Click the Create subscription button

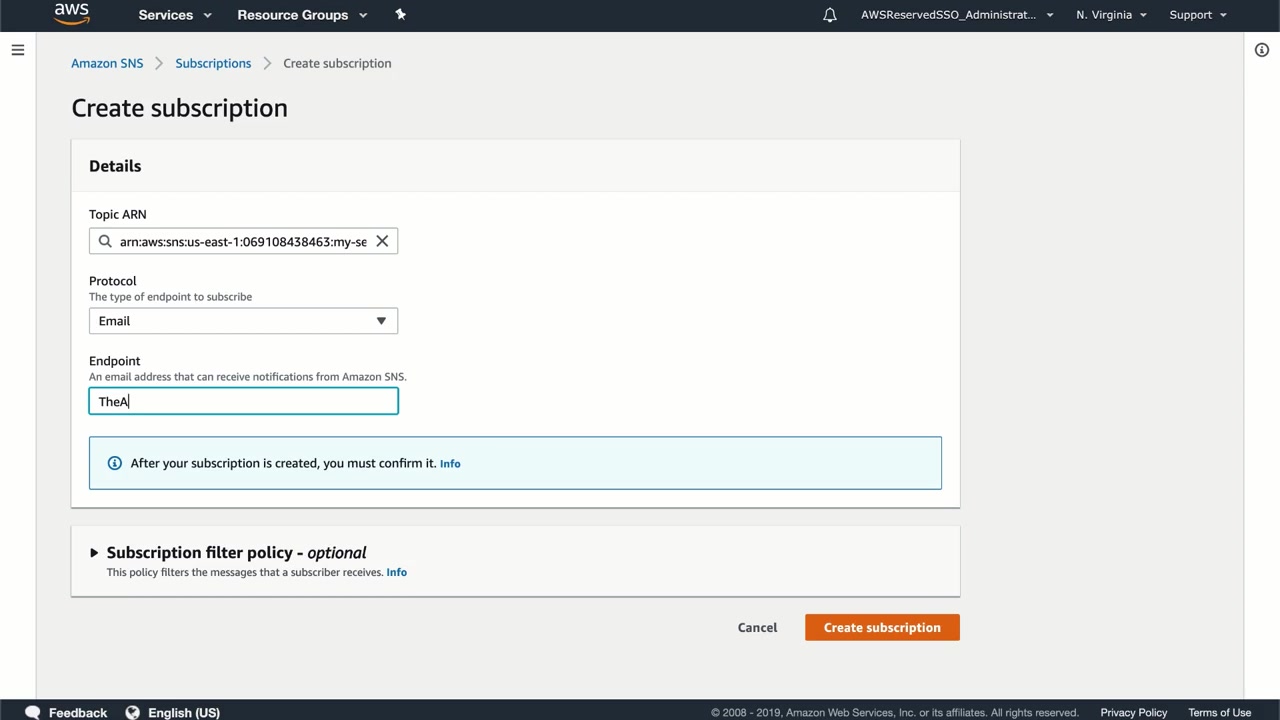click(x=882, y=627)
